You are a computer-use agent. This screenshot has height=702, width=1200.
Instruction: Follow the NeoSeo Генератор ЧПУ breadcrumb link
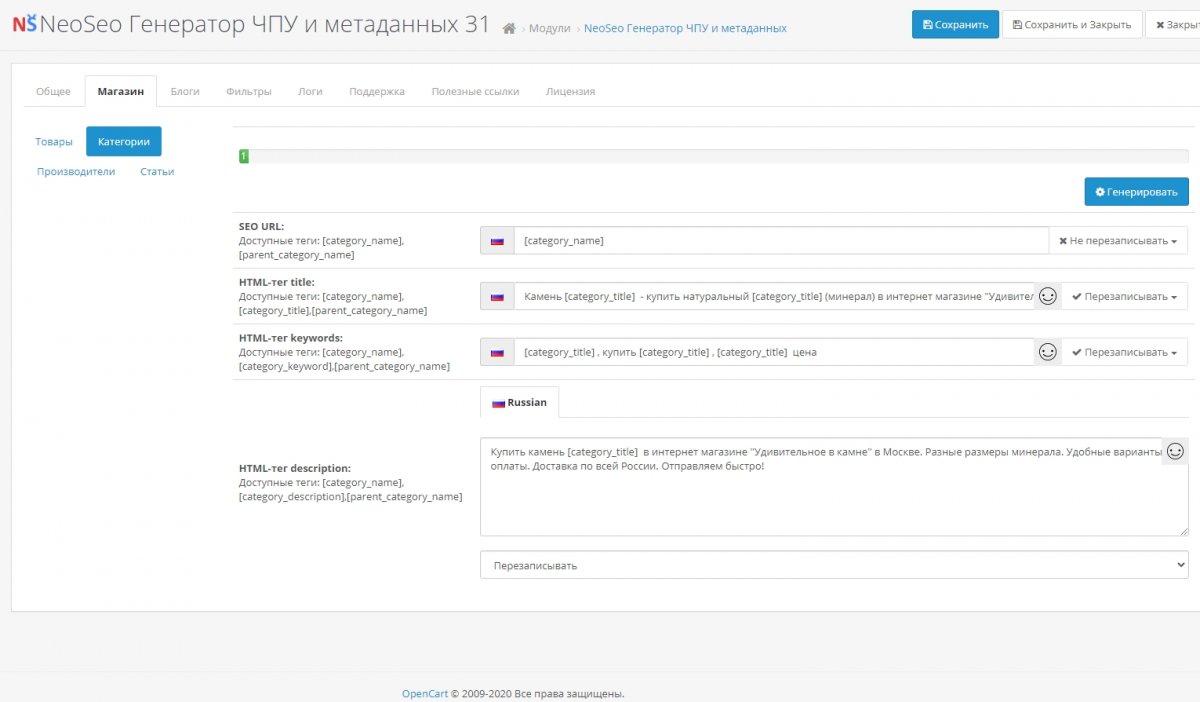click(x=685, y=29)
